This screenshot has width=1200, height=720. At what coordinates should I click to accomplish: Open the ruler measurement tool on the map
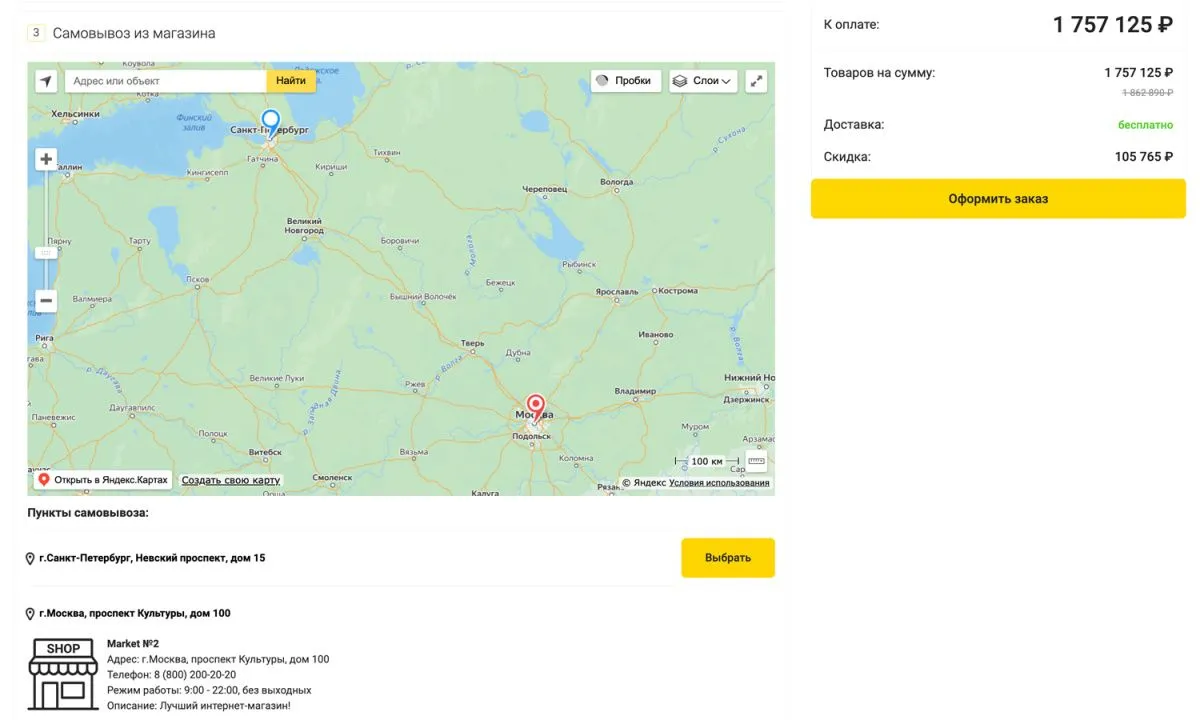click(756, 460)
